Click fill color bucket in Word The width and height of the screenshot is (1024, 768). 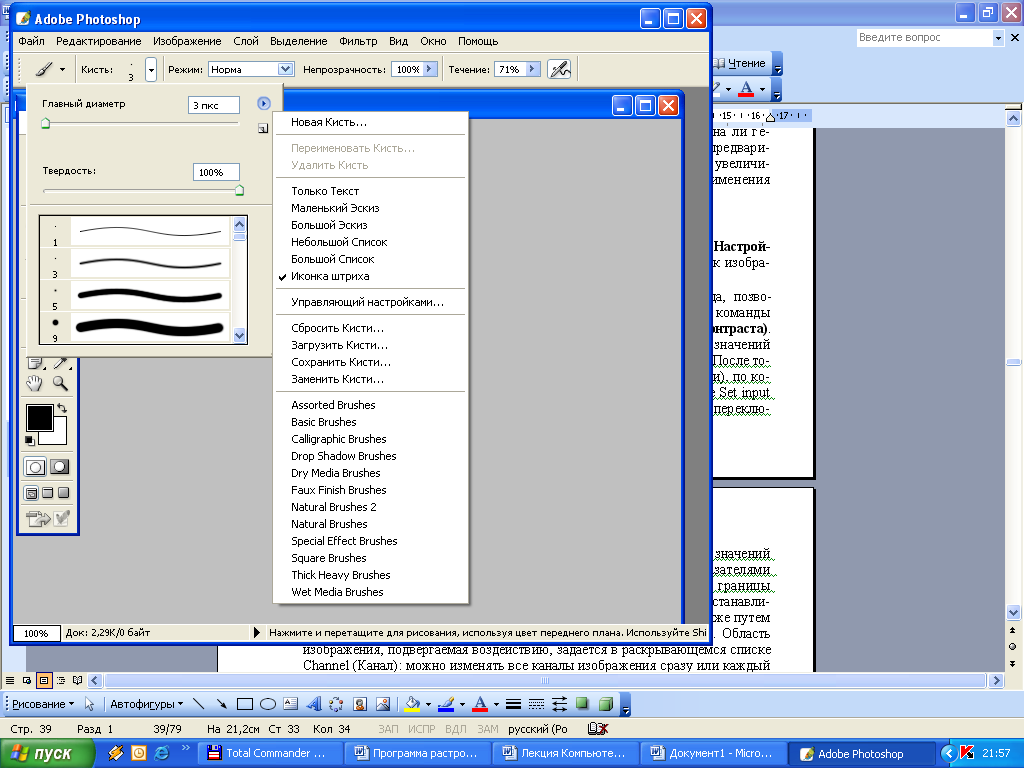click(x=412, y=704)
